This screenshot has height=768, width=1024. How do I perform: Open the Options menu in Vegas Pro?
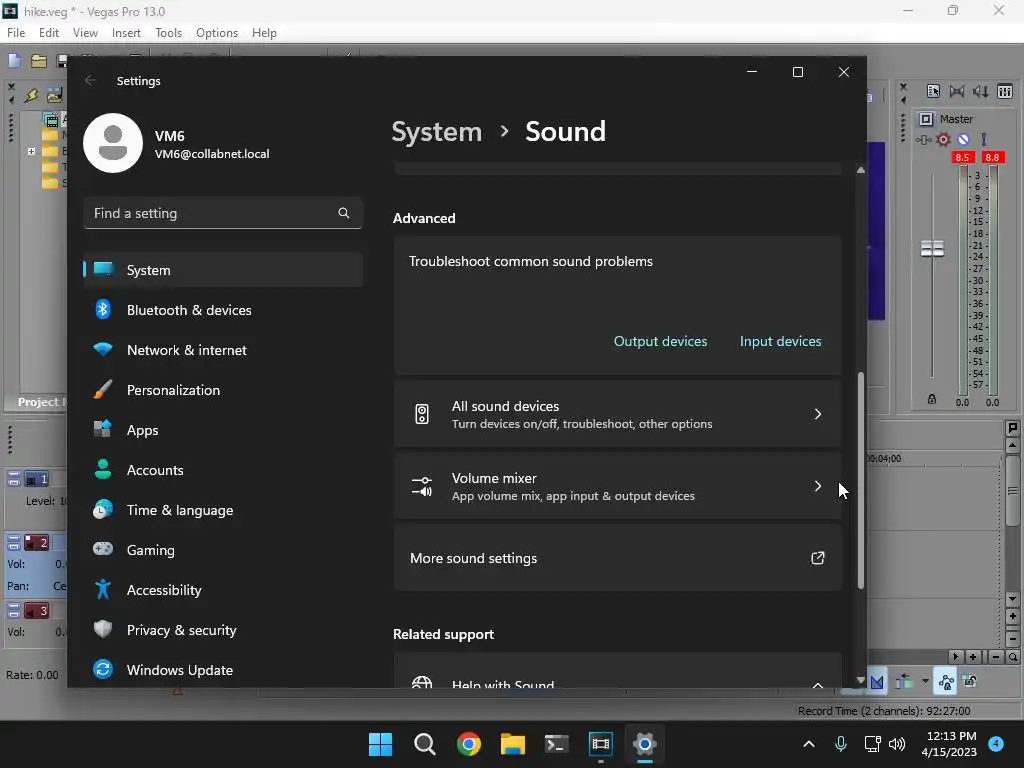[217, 33]
